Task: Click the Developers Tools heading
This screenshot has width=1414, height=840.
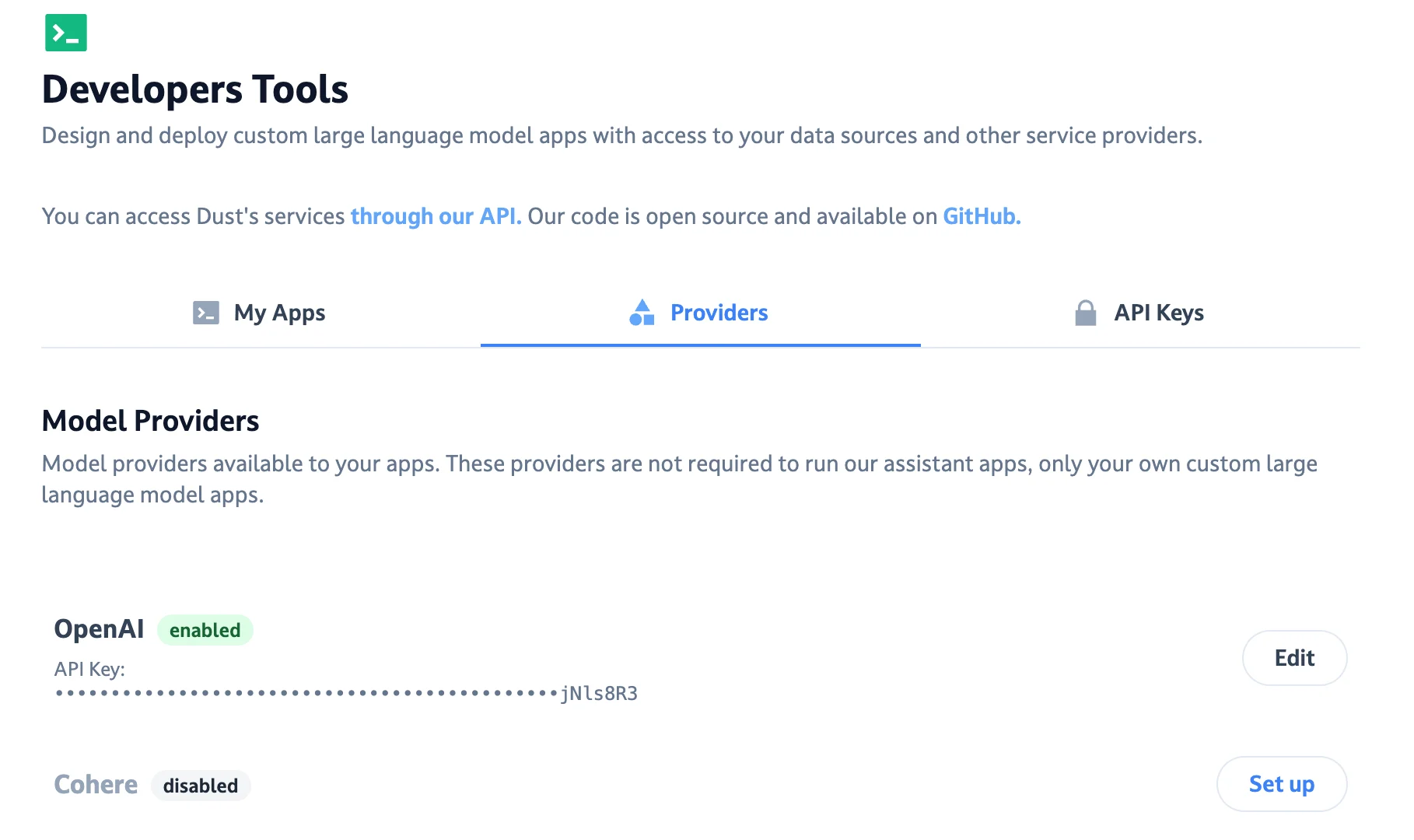Action: point(194,89)
